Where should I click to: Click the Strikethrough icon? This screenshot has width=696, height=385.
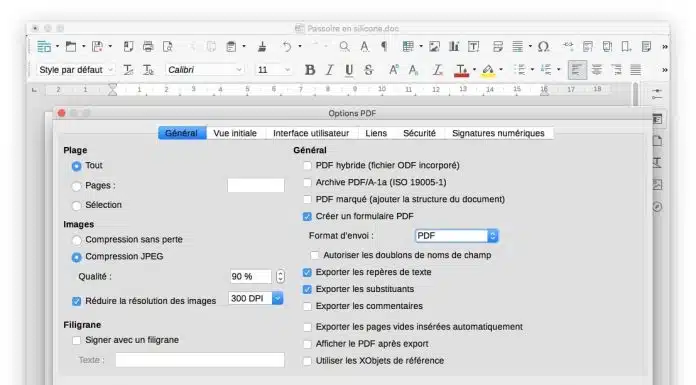pyautogui.click(x=368, y=70)
